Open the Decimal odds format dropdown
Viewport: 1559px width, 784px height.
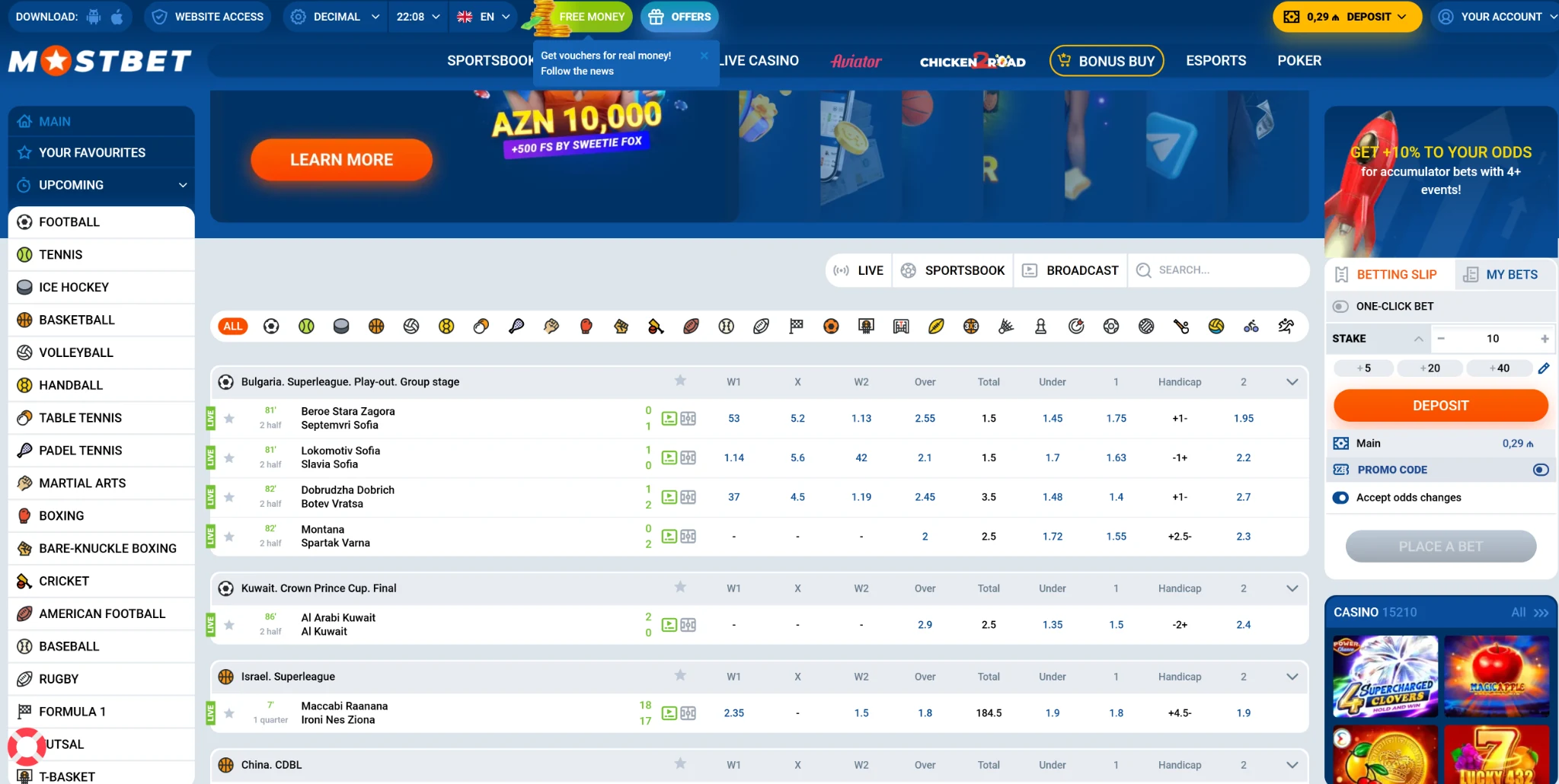point(336,17)
